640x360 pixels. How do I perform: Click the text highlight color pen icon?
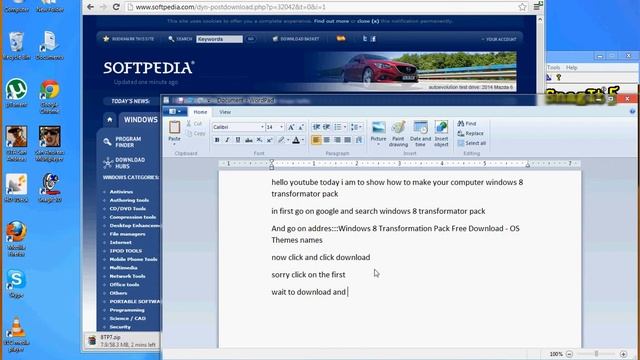(x=281, y=140)
